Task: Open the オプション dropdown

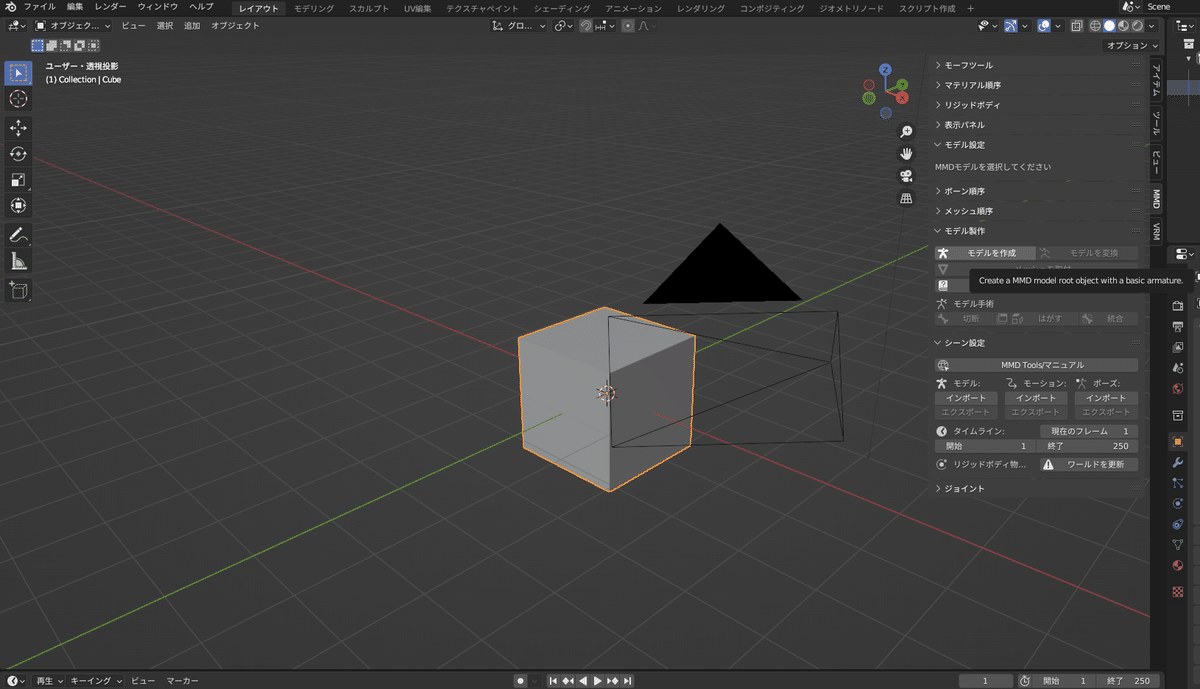Action: (1132, 46)
